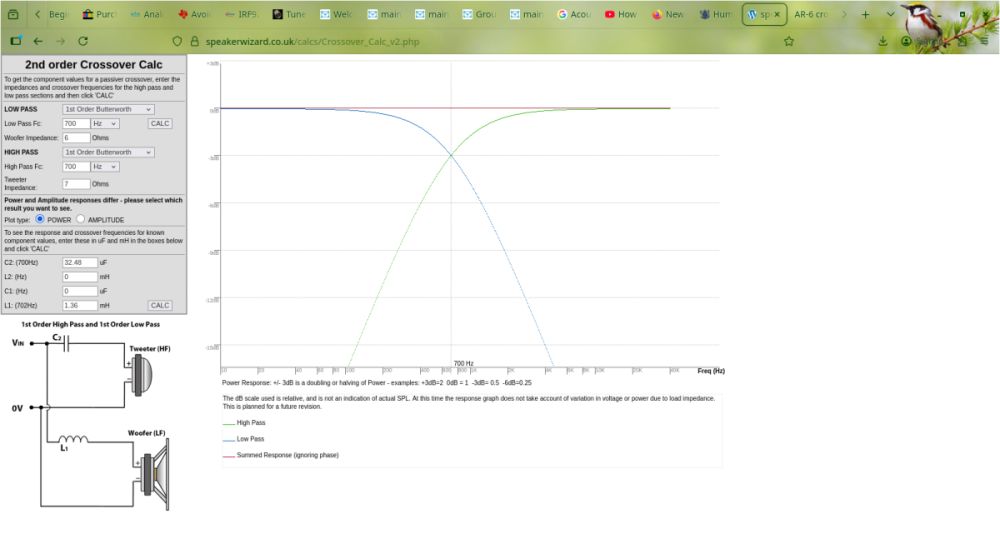Open the downloads panel
This screenshot has width=1000, height=539.
pos(883,41)
